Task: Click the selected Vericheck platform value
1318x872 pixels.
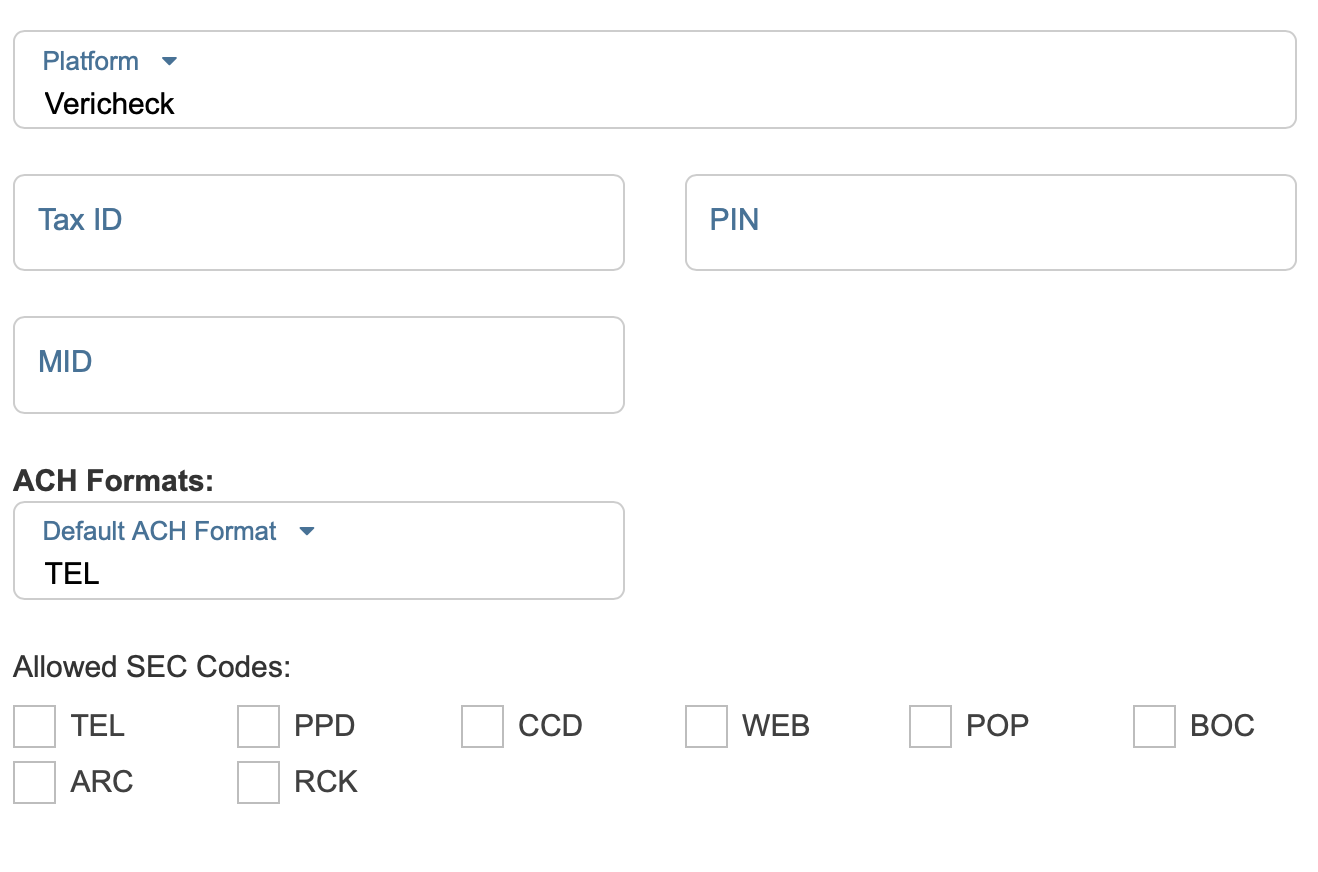Action: tap(110, 104)
